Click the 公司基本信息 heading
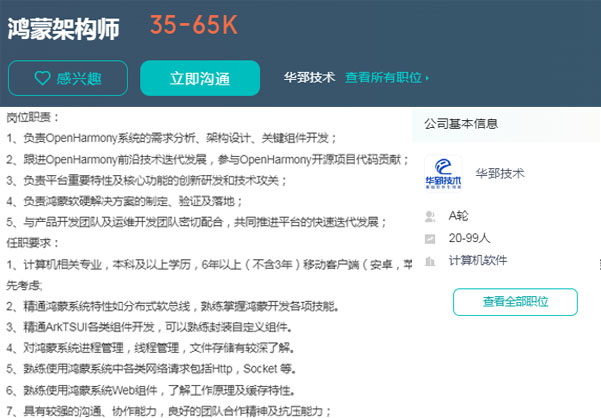The image size is (601, 418). pos(461,124)
